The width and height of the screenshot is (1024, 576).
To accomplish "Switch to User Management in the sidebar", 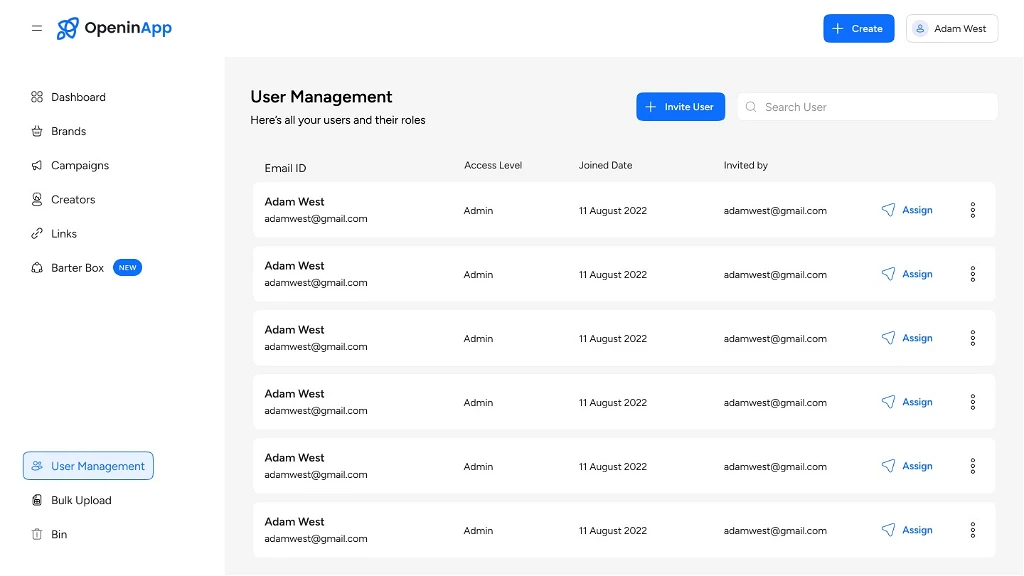I will [88, 465].
